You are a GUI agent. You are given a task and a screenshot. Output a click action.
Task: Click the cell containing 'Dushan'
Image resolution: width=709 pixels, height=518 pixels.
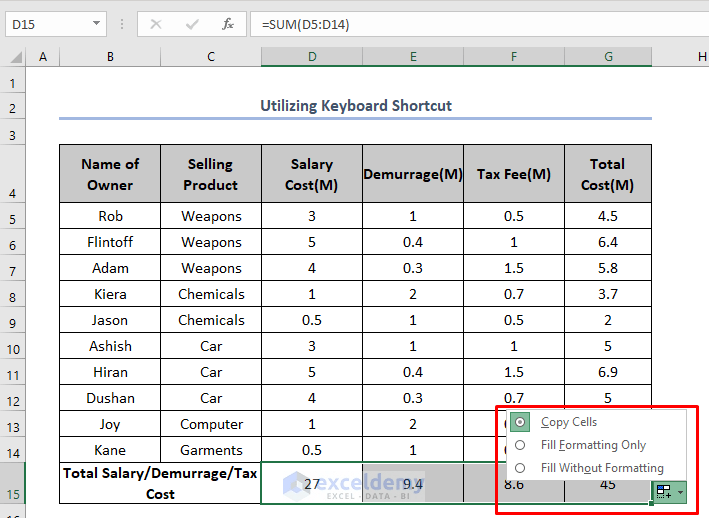point(110,398)
